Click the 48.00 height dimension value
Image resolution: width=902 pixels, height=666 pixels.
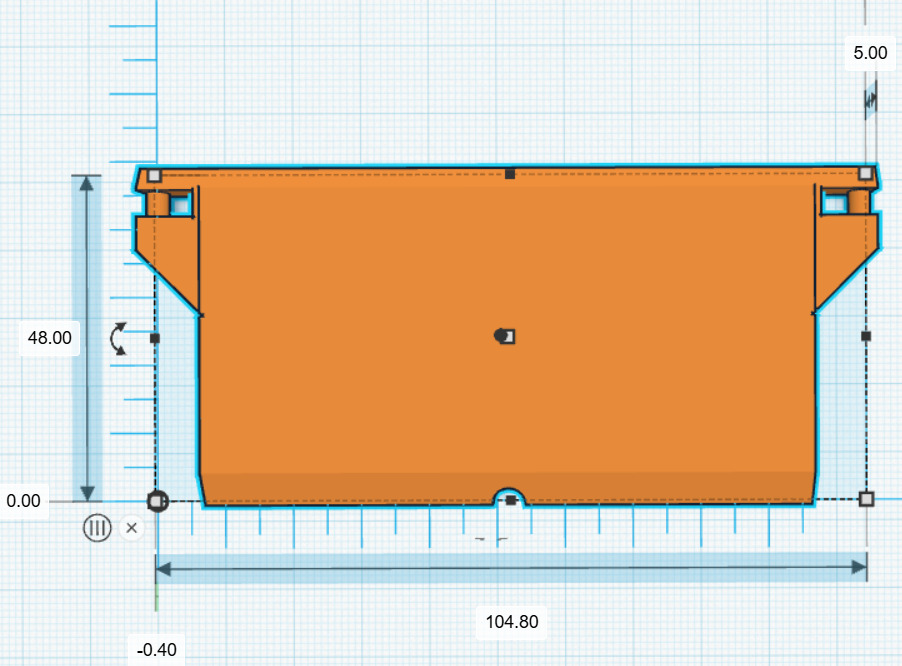click(x=49, y=338)
